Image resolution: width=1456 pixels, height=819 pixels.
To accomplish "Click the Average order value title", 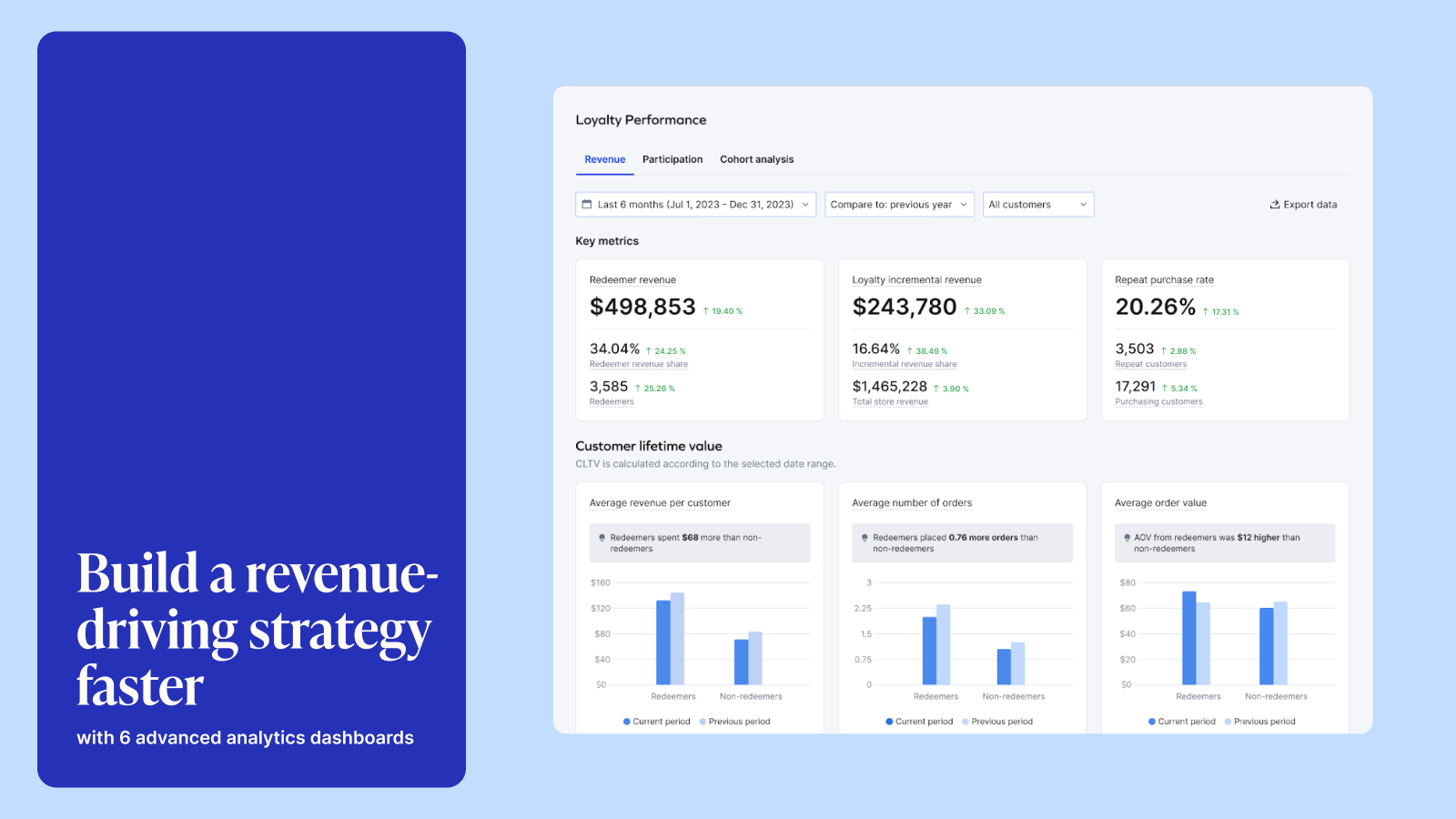I will 1160,503.
